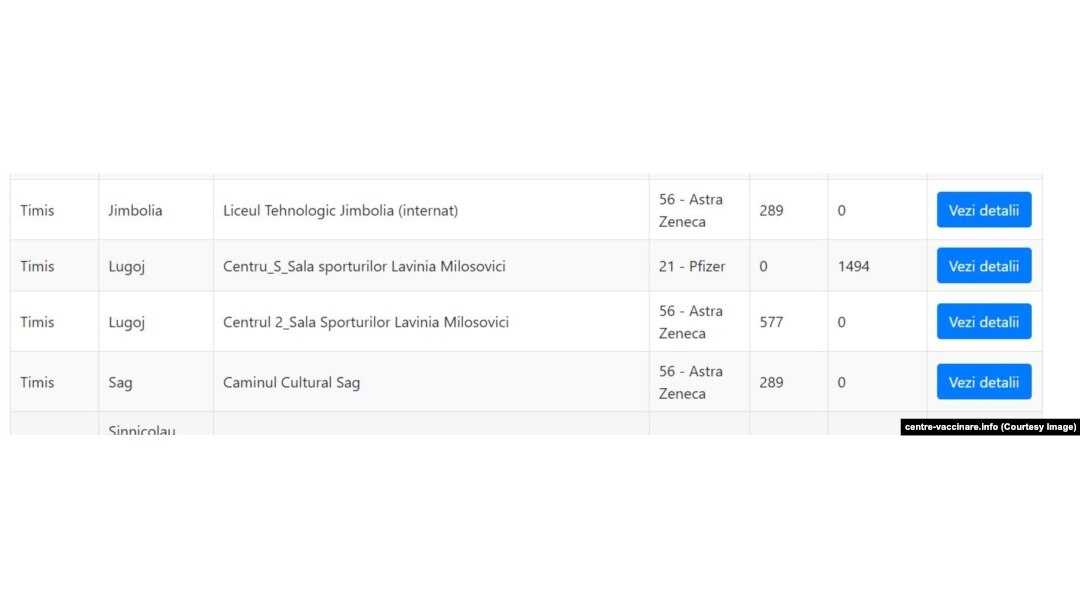Click the Timis county cell in the Sag row
Viewport: 1080px width, 608px height.
point(54,382)
